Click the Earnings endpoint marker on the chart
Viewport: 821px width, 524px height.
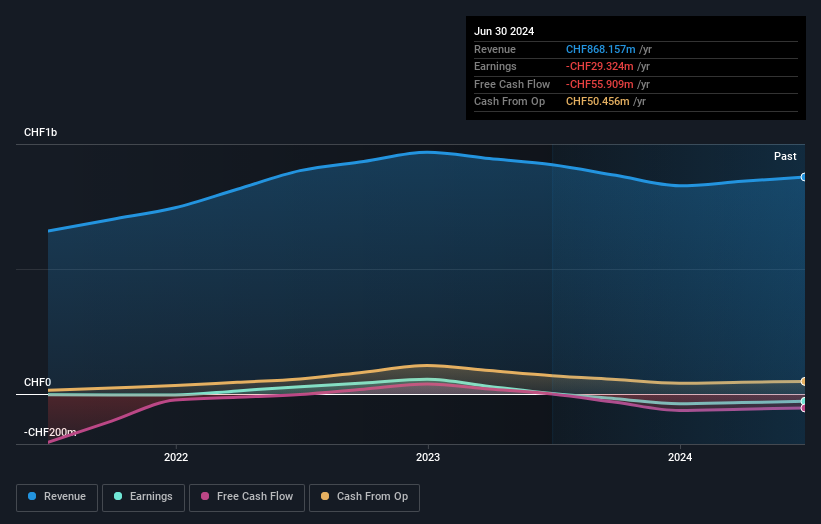coord(804,402)
